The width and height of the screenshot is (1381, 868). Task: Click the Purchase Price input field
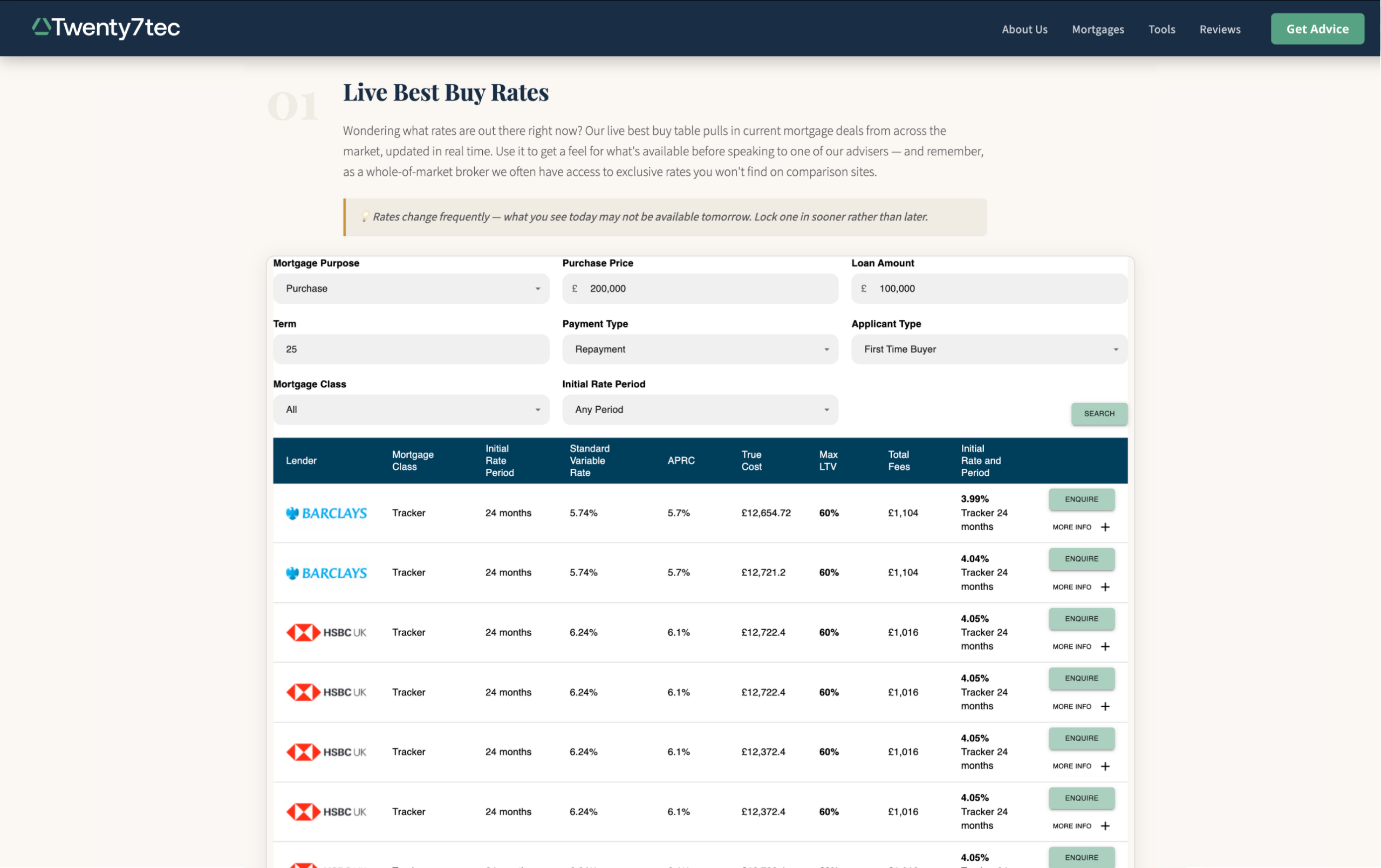tap(700, 289)
